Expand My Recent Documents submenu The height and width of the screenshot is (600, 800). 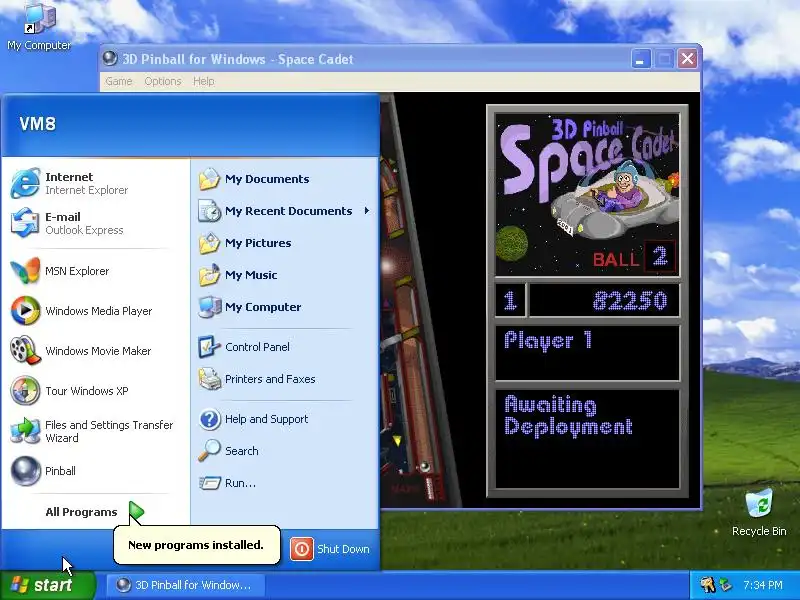pyautogui.click(x=285, y=211)
